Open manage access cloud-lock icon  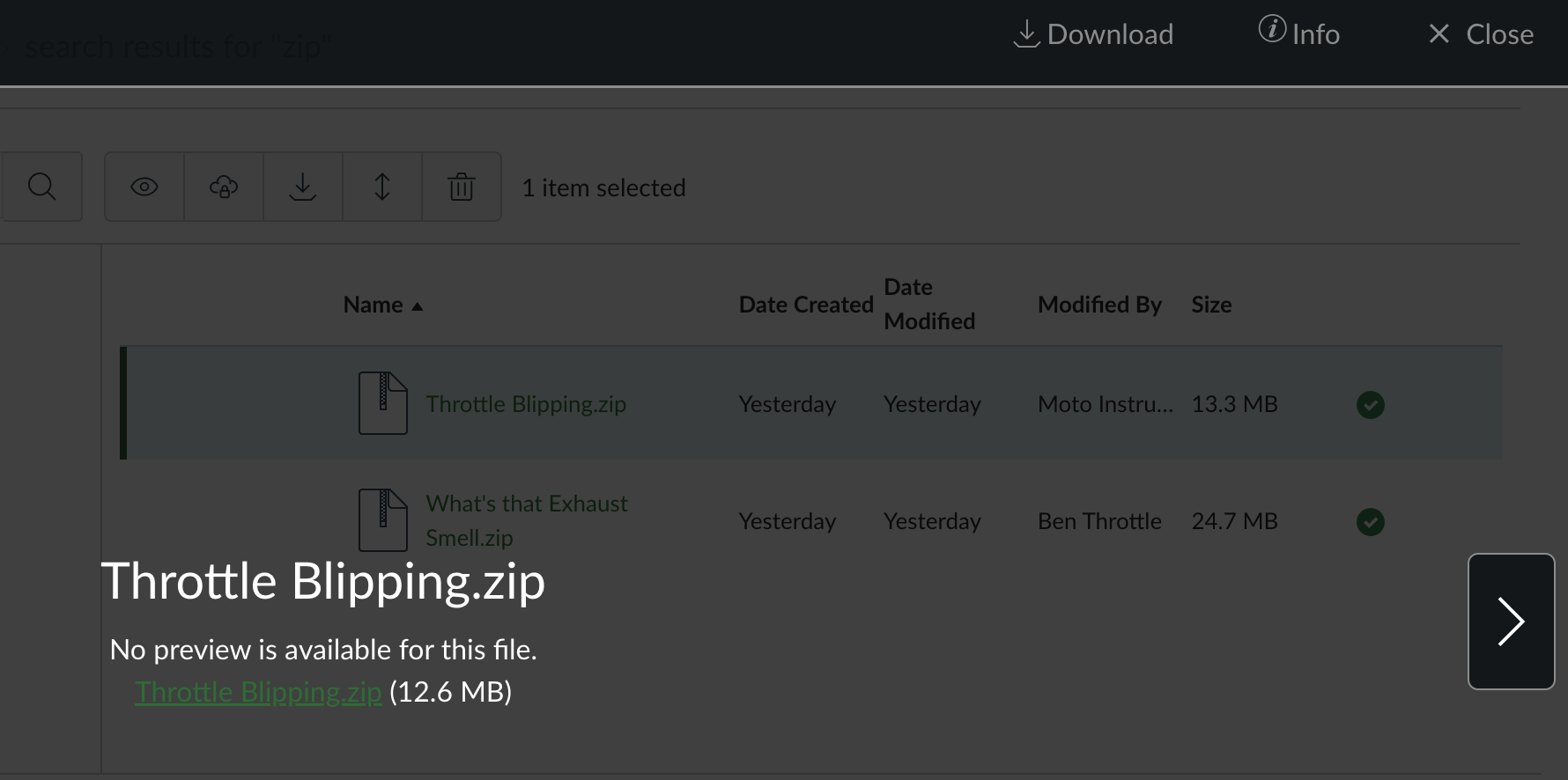(224, 187)
